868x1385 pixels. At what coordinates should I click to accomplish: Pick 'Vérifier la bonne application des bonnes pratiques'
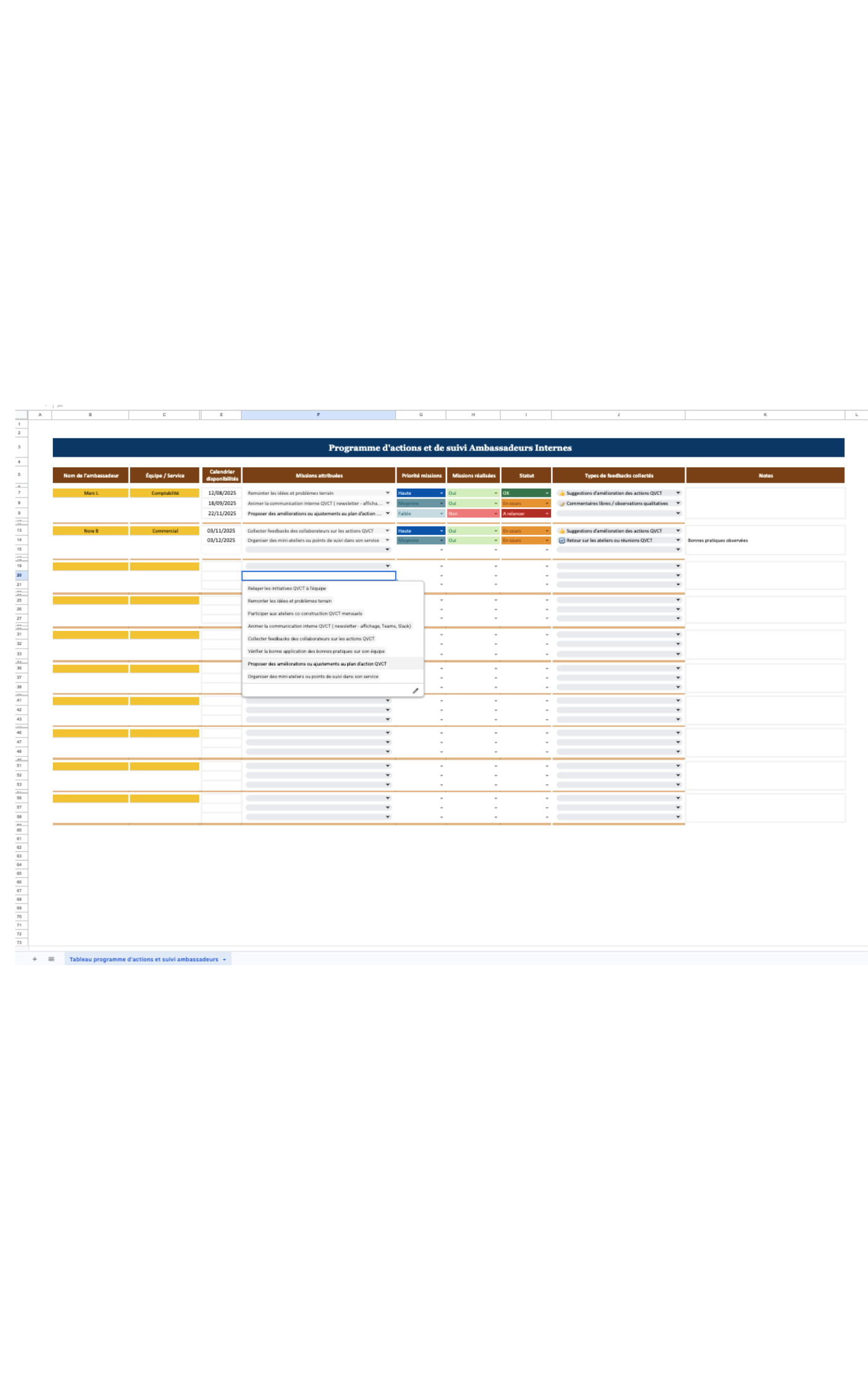(316, 651)
